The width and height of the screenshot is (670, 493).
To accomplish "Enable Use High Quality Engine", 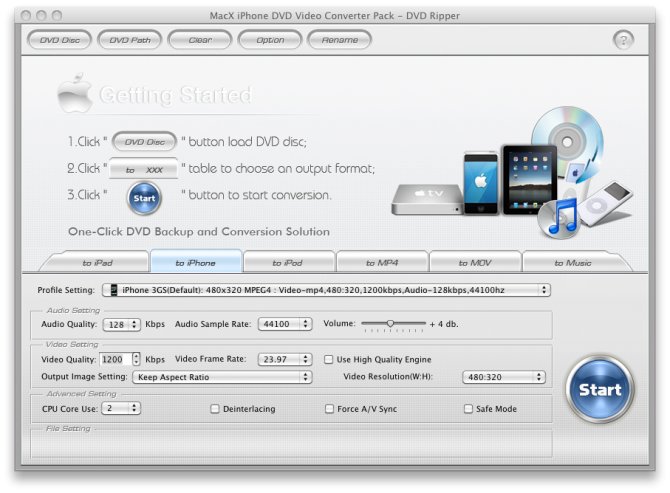I will [329, 359].
